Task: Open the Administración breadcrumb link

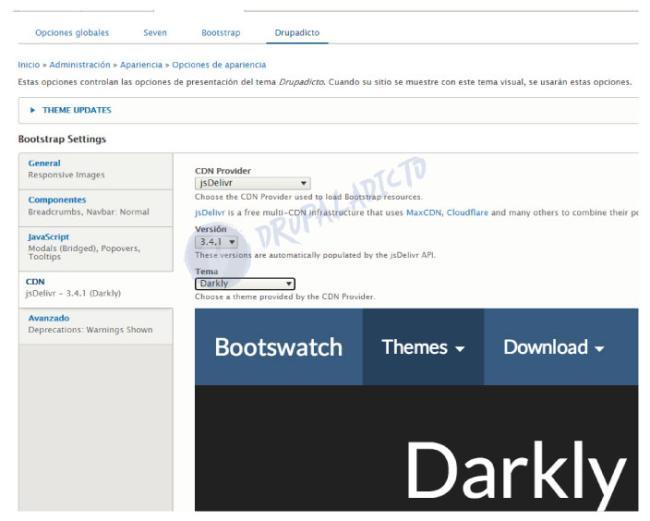Action: pyautogui.click(x=80, y=65)
